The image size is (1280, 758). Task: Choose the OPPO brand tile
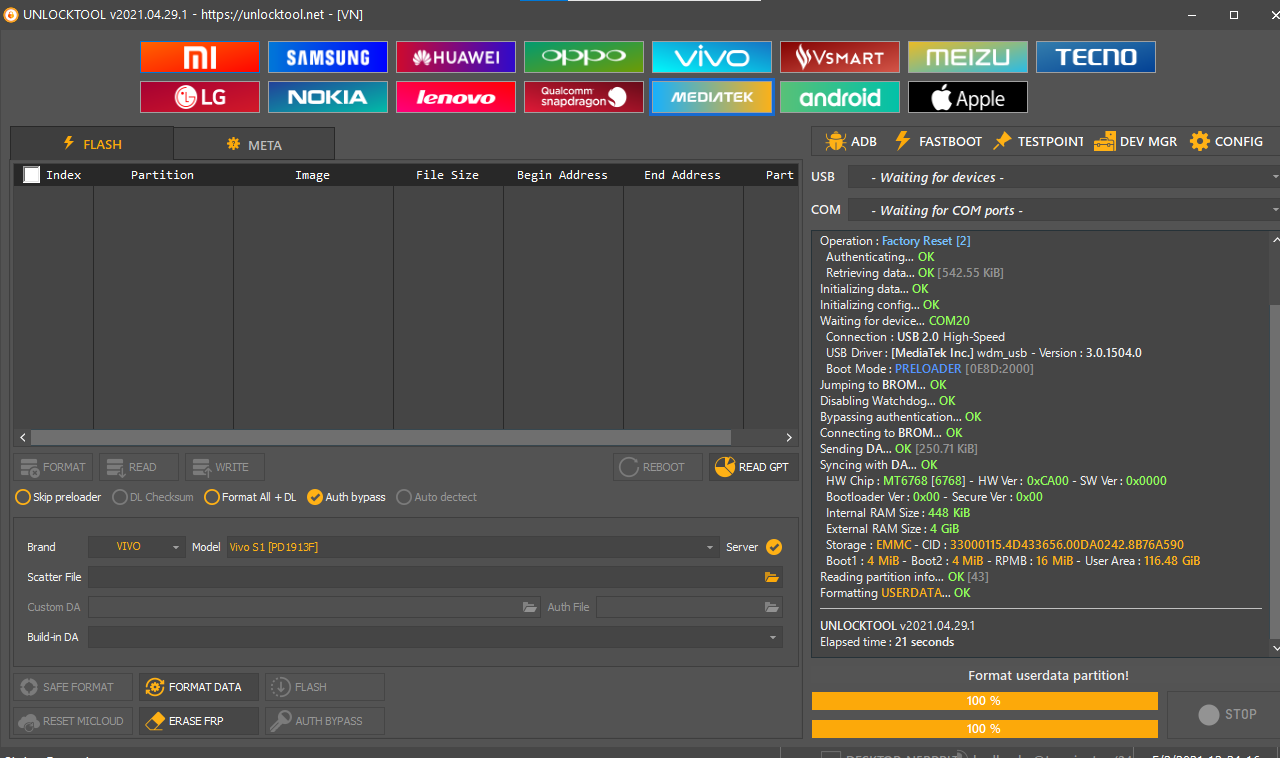(x=584, y=57)
